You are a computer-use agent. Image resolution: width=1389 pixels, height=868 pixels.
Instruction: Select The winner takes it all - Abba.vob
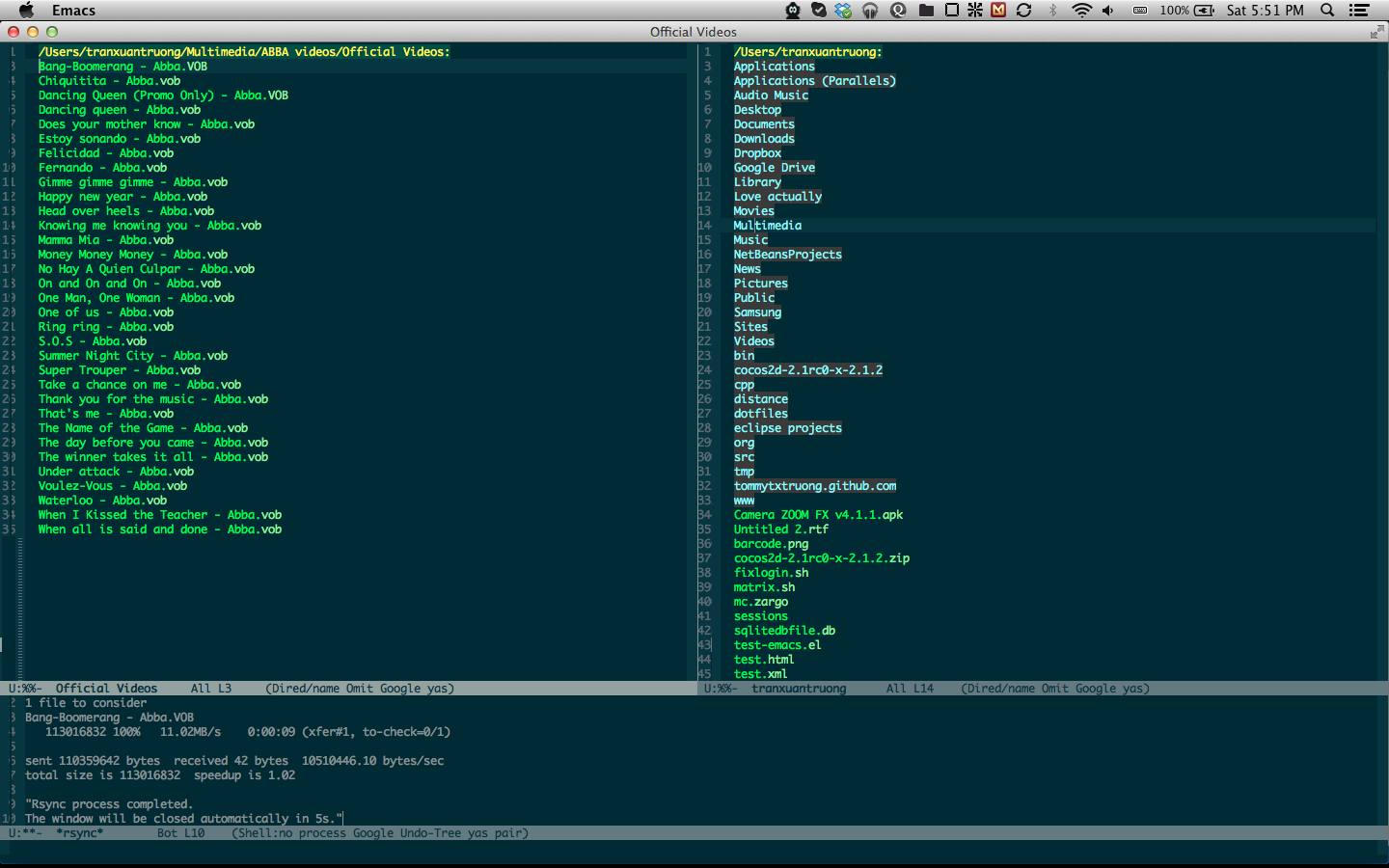click(x=153, y=457)
